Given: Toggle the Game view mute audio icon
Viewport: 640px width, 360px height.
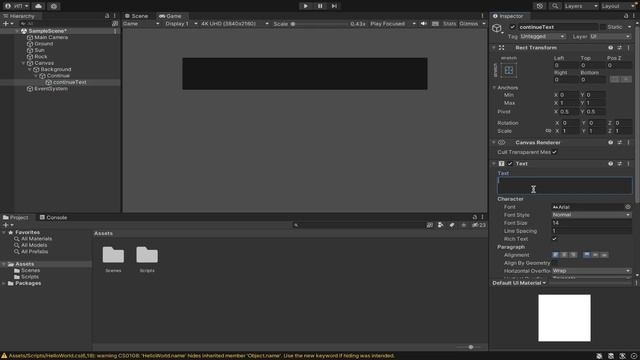Looking at the screenshot, I should tap(424, 24).
